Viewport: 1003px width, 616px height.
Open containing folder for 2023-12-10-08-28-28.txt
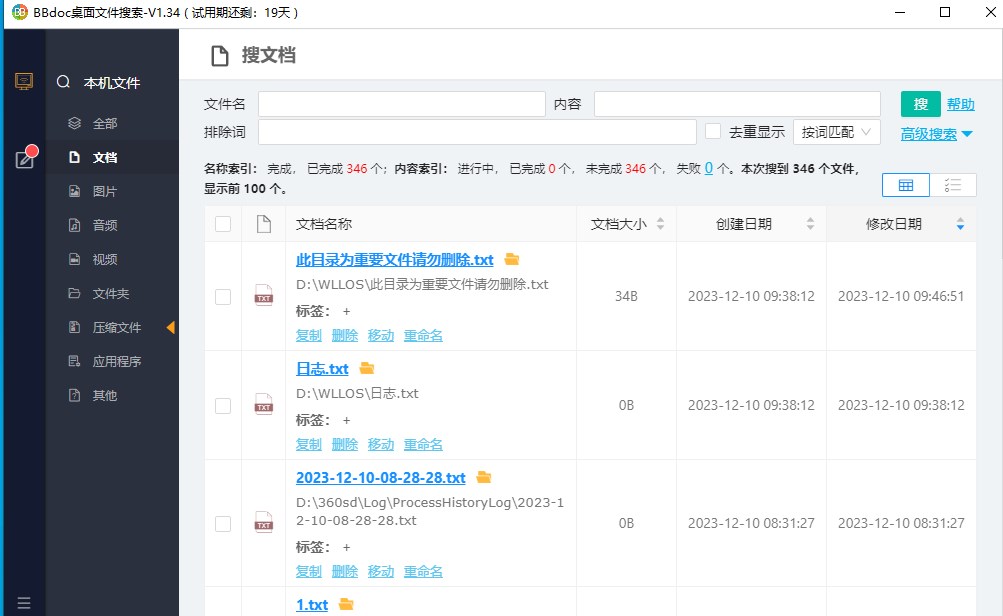click(484, 477)
